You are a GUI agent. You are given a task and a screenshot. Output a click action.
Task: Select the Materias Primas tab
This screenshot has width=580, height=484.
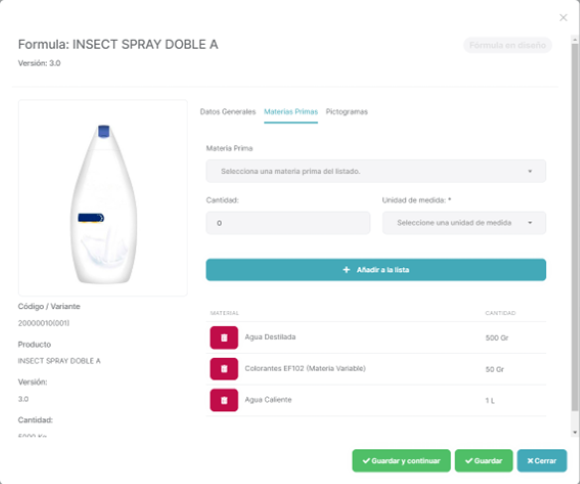coord(291,112)
